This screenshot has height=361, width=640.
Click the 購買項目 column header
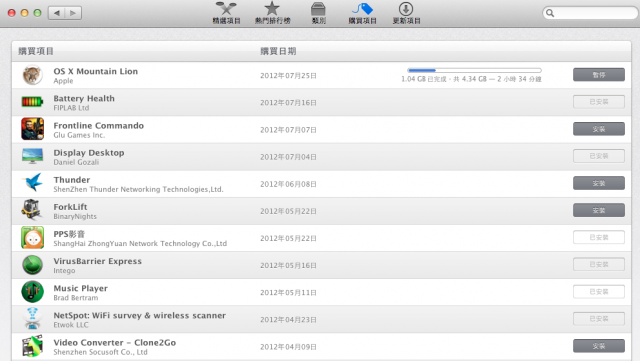click(36, 51)
